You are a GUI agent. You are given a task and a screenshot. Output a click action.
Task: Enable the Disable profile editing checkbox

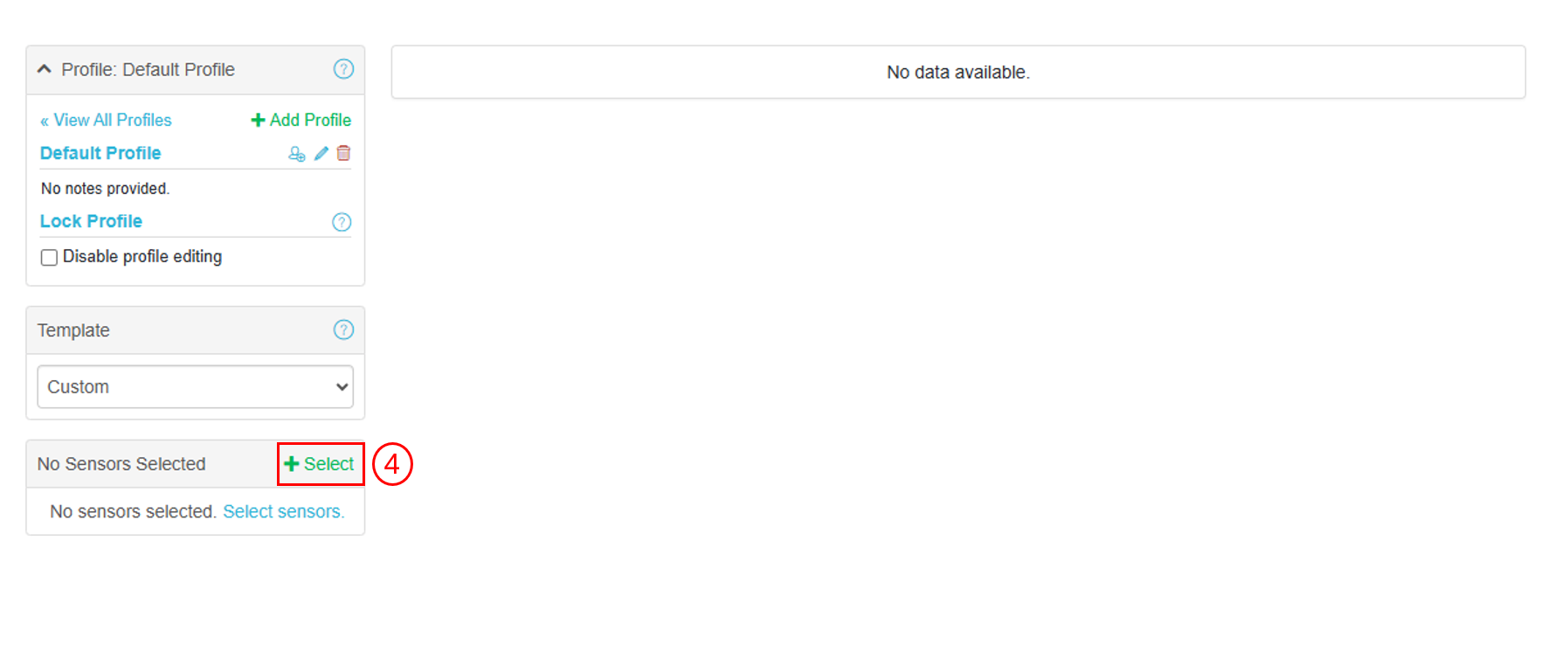point(50,257)
